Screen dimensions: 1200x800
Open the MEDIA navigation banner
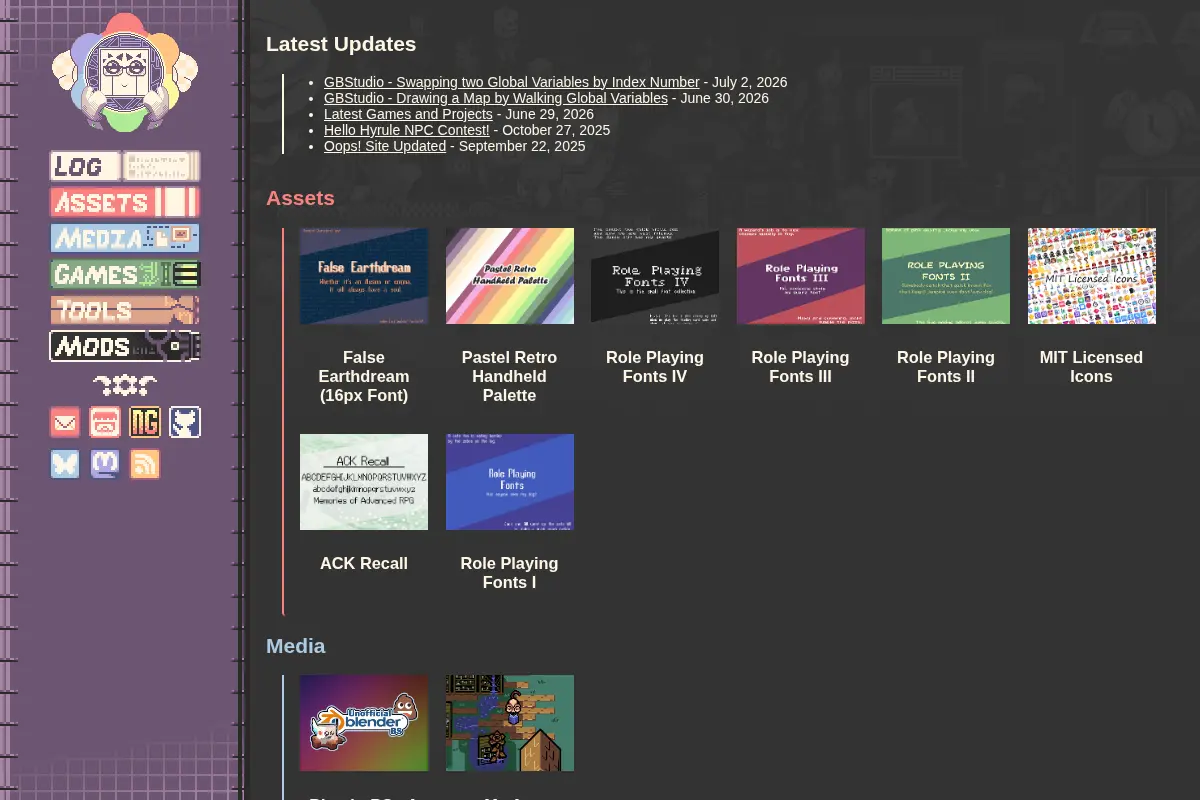click(125, 238)
